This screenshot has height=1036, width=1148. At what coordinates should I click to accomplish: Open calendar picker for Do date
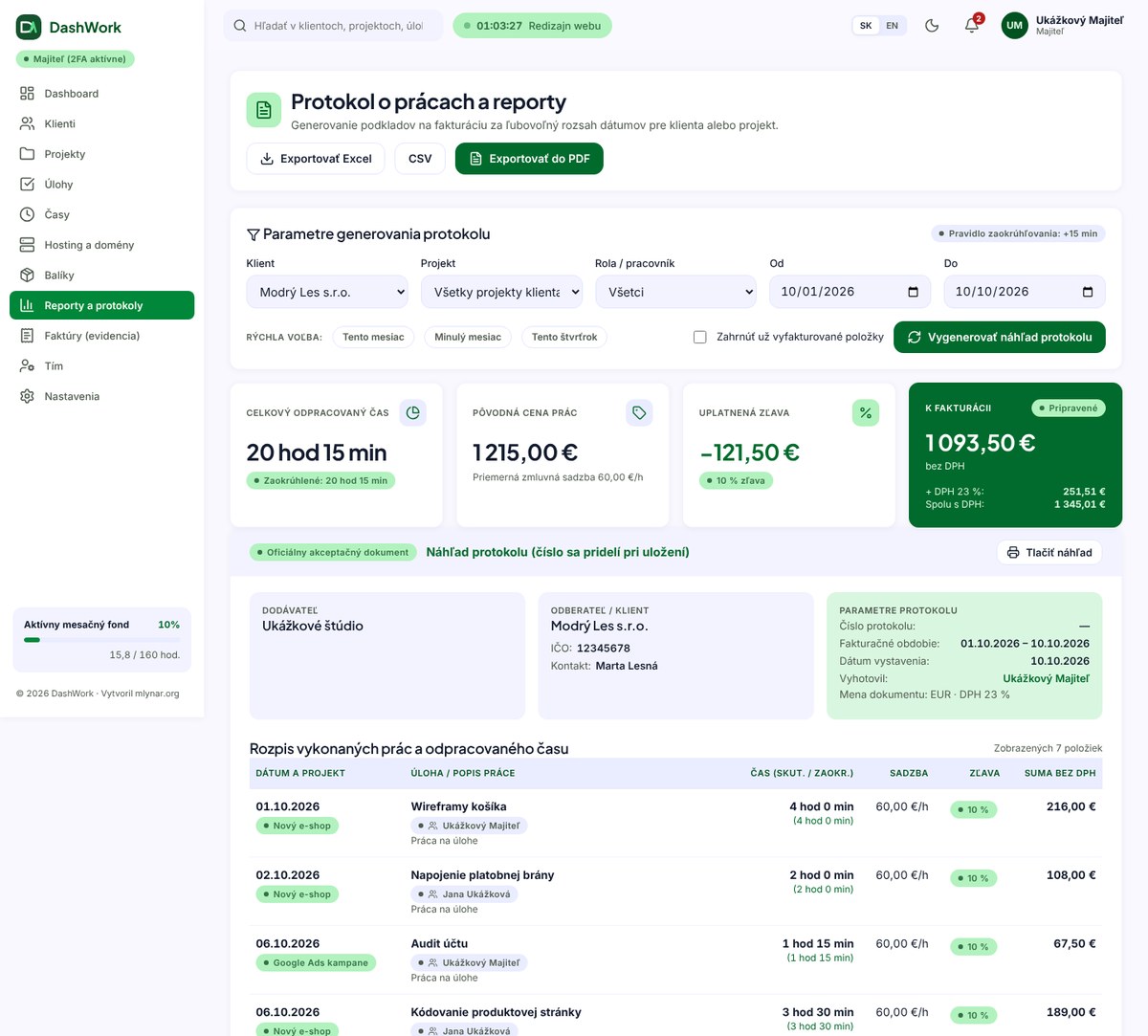tap(1088, 292)
